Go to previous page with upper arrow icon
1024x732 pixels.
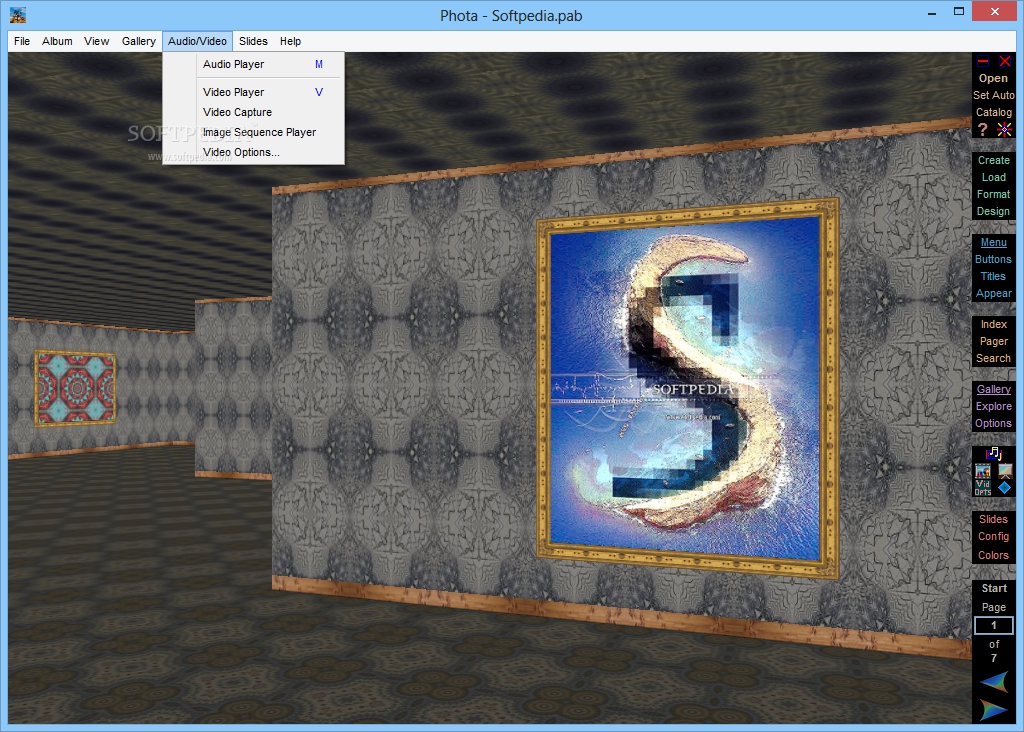(994, 682)
